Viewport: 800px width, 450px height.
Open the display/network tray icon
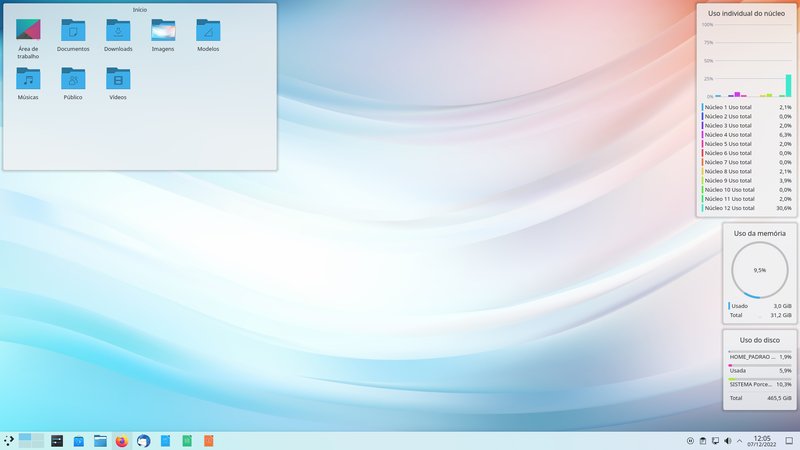click(715, 441)
